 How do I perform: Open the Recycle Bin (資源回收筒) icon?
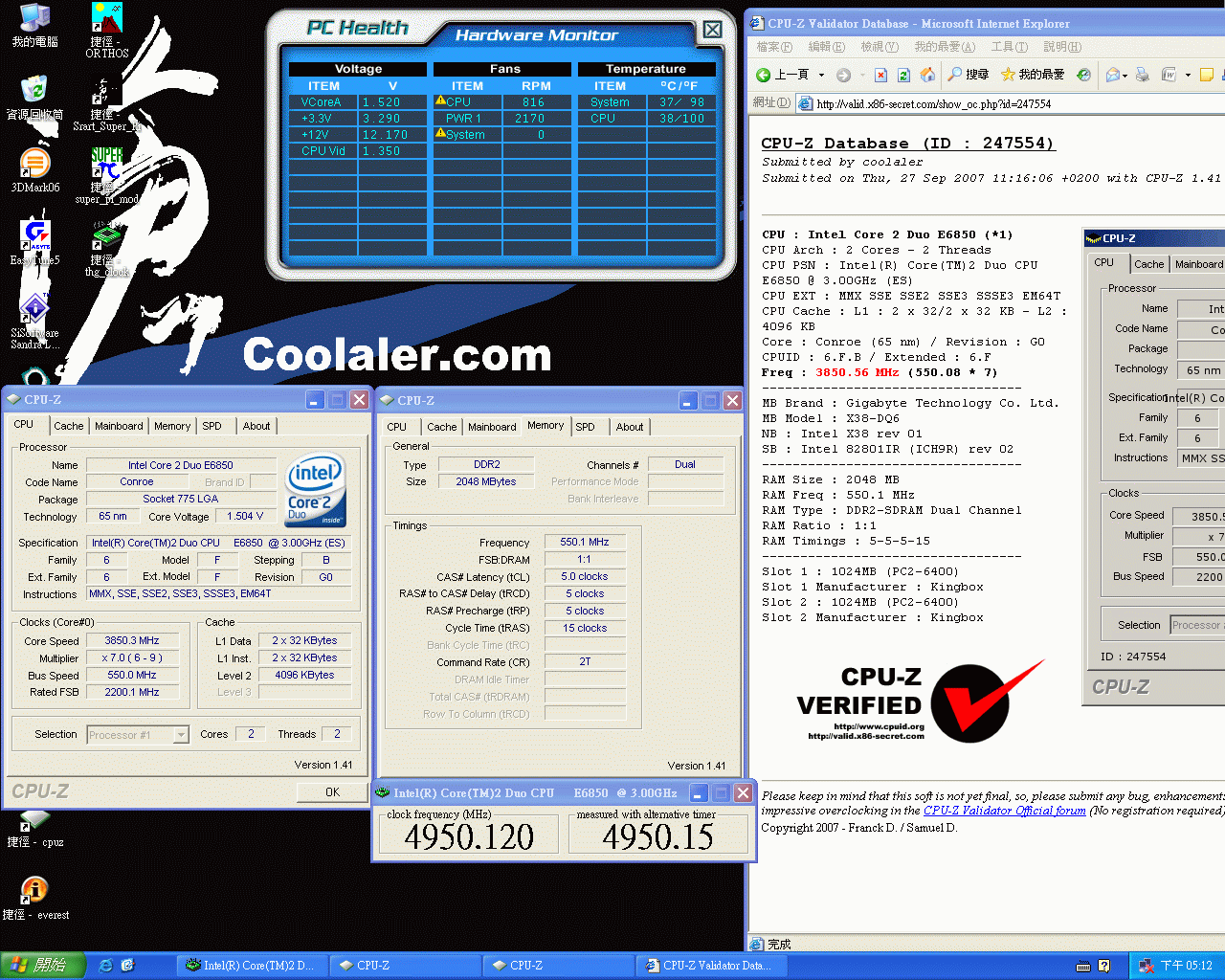click(x=34, y=98)
